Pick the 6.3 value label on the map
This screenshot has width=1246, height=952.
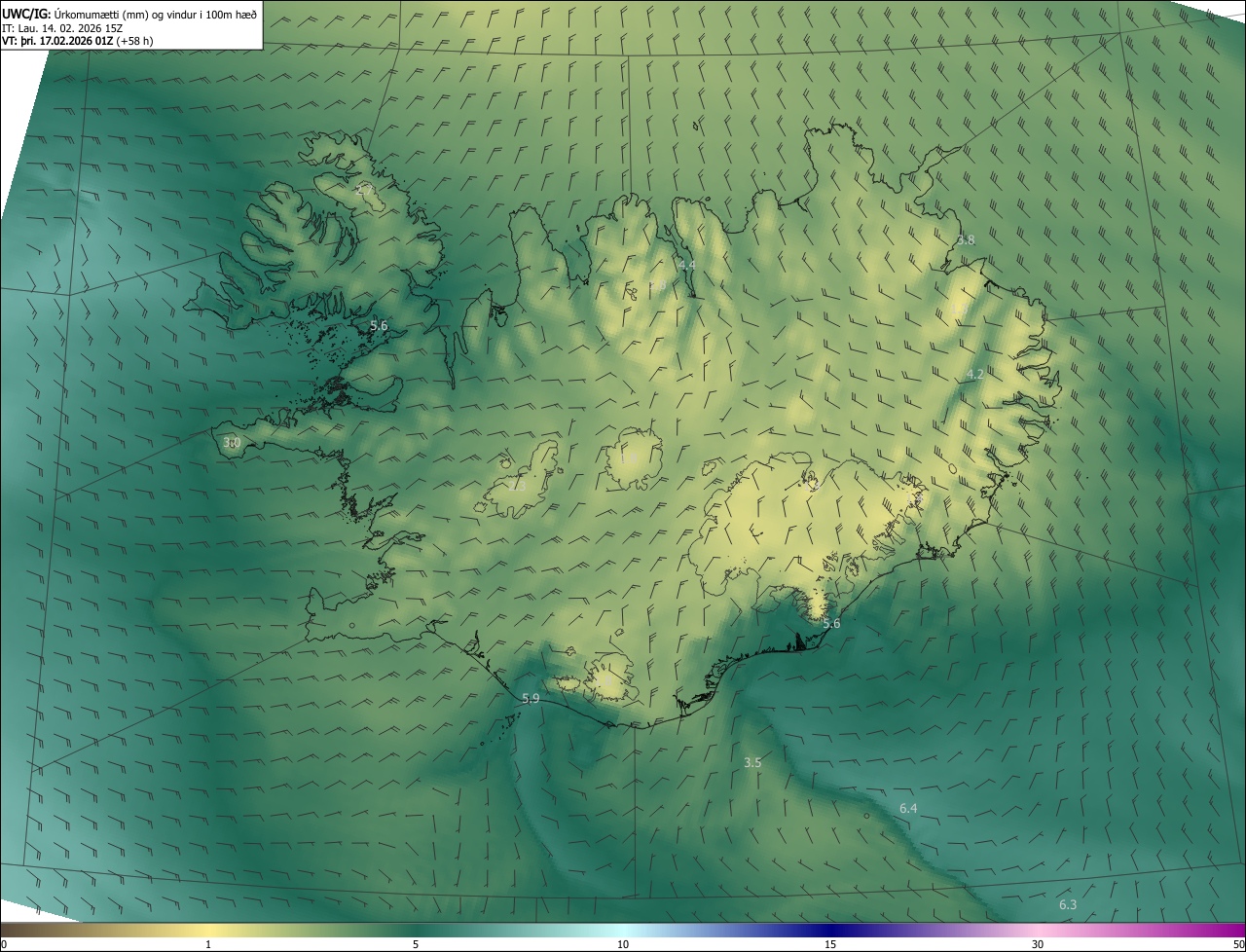tap(1068, 905)
